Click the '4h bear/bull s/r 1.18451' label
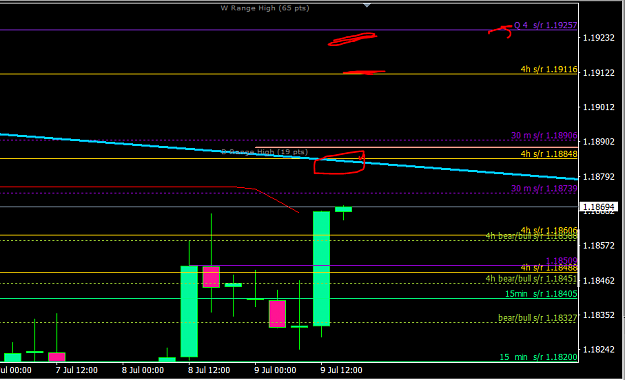This screenshot has height=380, width=625. (x=531, y=279)
